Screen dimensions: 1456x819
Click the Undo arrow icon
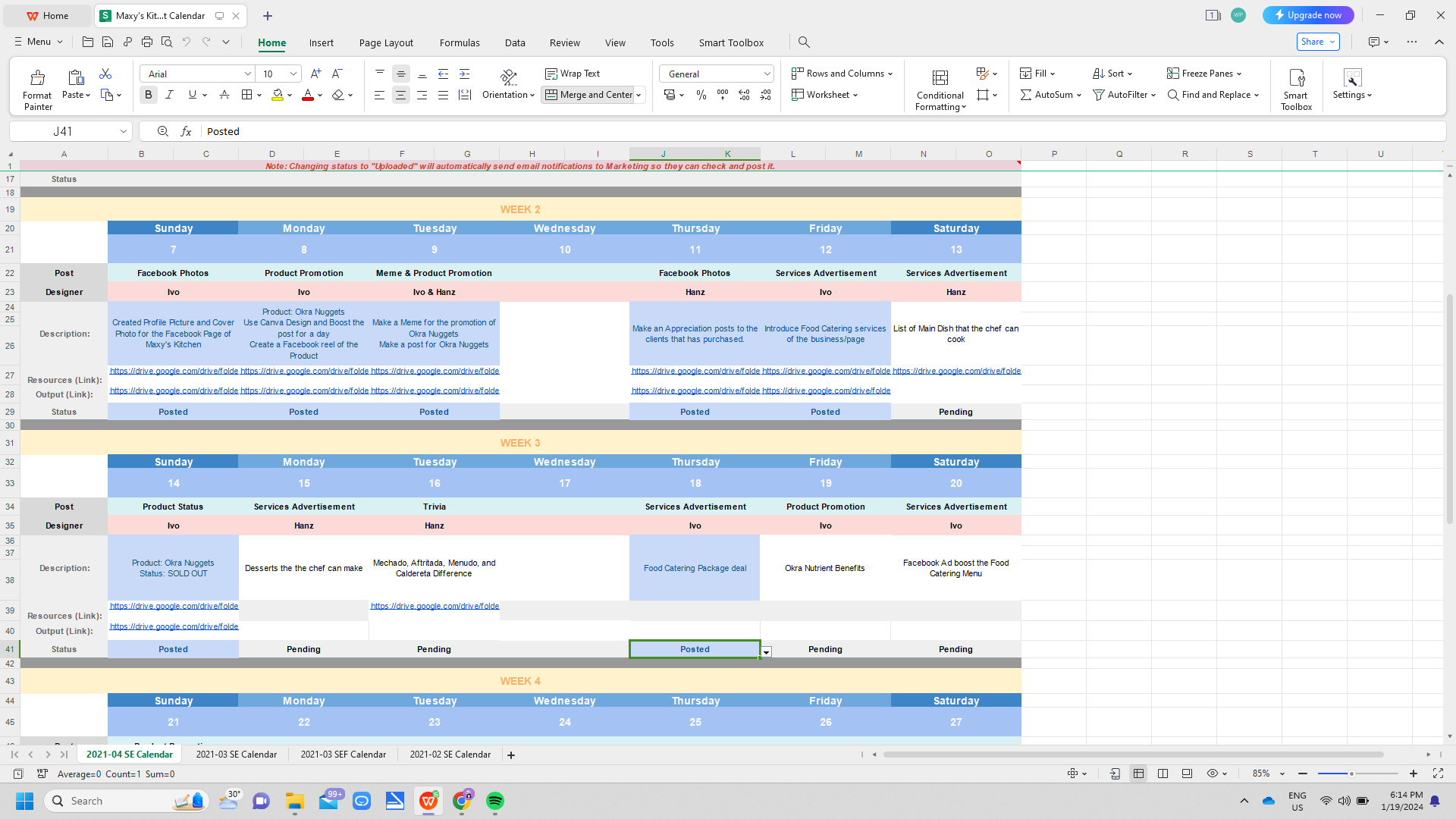(187, 42)
